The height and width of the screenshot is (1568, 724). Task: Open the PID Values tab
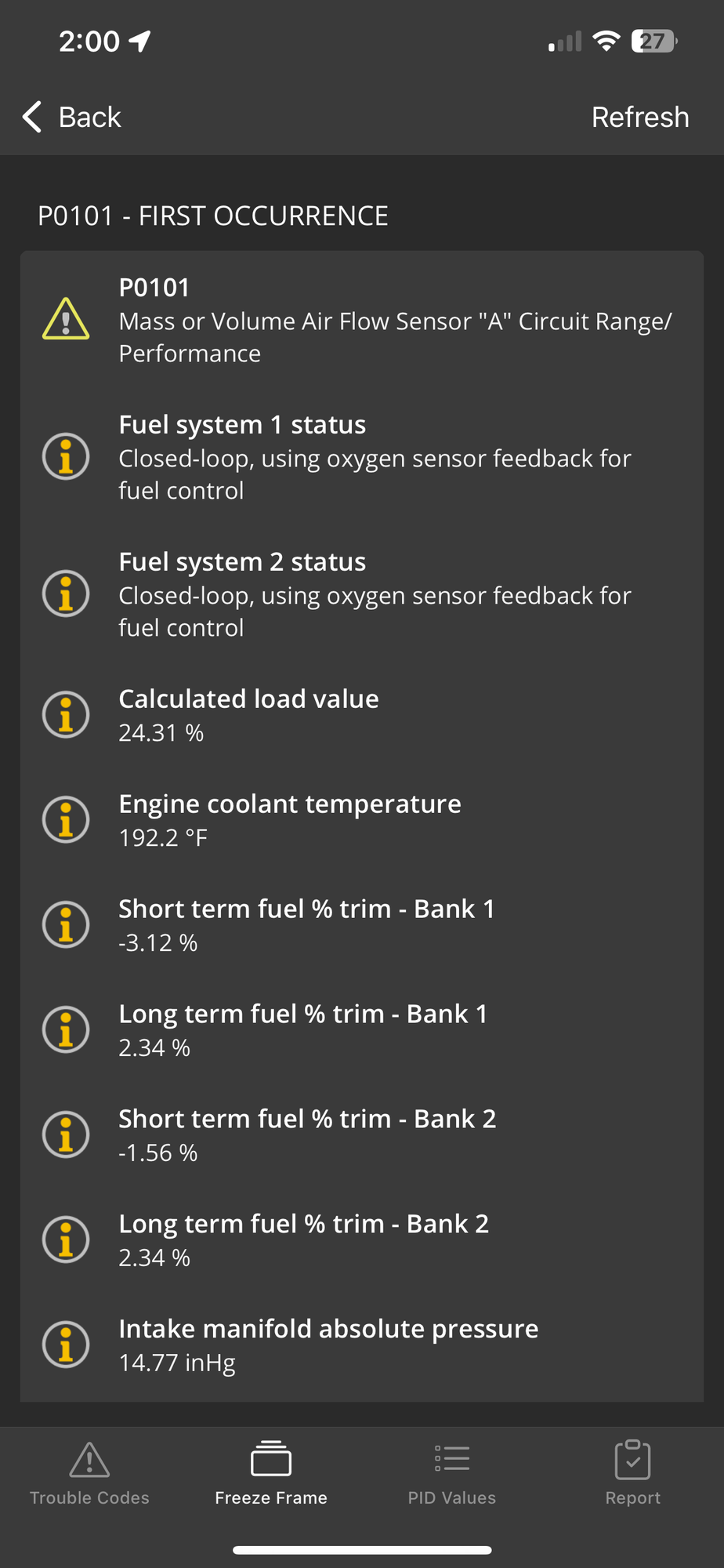pyautogui.click(x=452, y=1474)
